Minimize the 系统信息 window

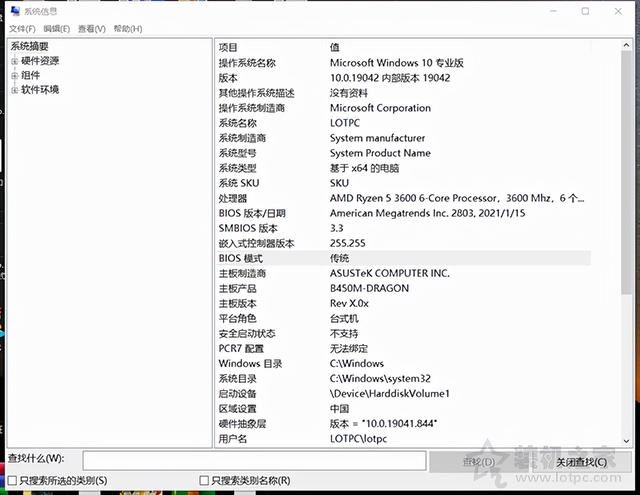[x=553, y=11]
